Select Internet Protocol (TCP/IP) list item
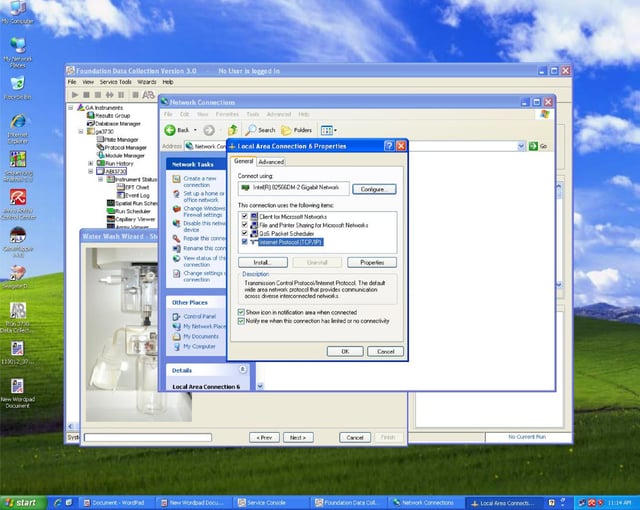Screen dimensions: 640x510 point(291,242)
